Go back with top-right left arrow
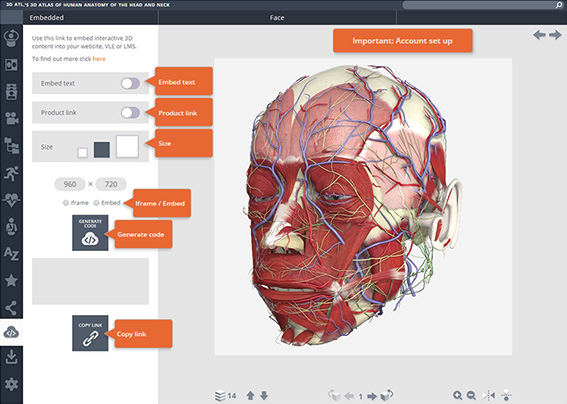 point(539,35)
